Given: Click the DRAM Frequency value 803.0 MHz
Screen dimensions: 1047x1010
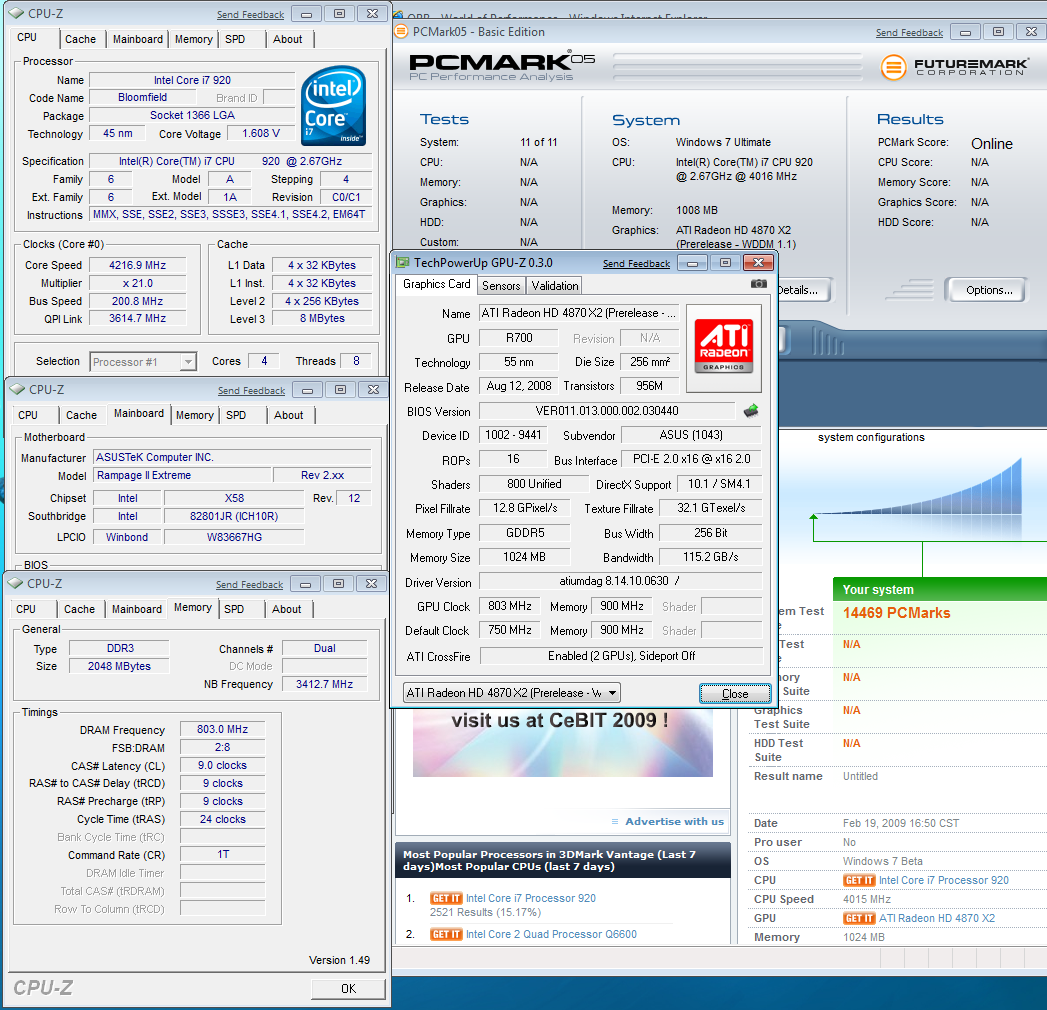Looking at the screenshot, I should [x=222, y=730].
